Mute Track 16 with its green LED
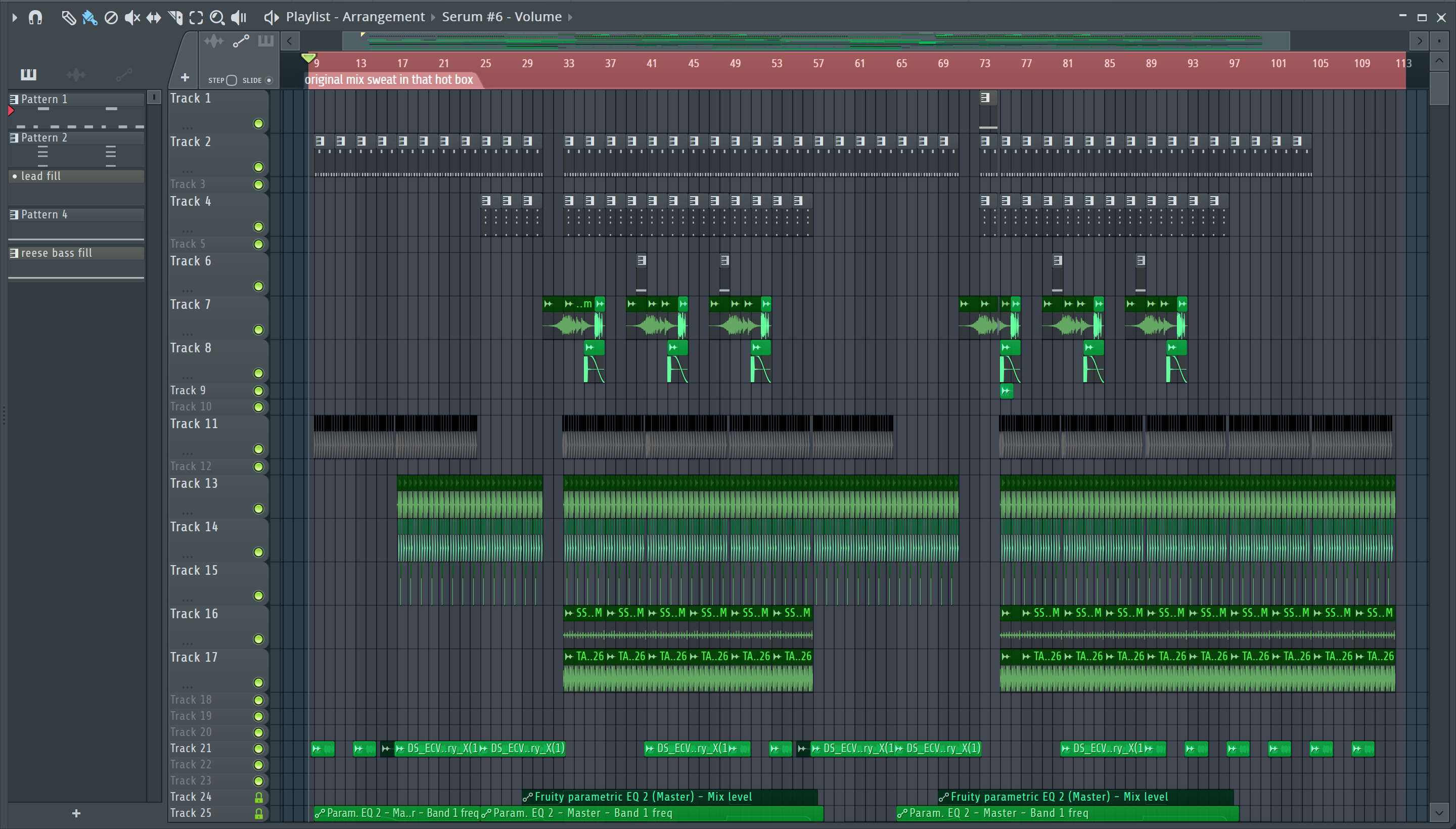 (x=258, y=639)
